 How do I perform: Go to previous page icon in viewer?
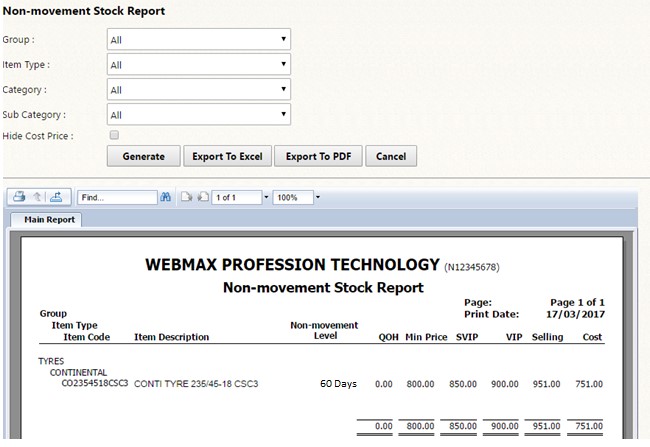(x=203, y=197)
